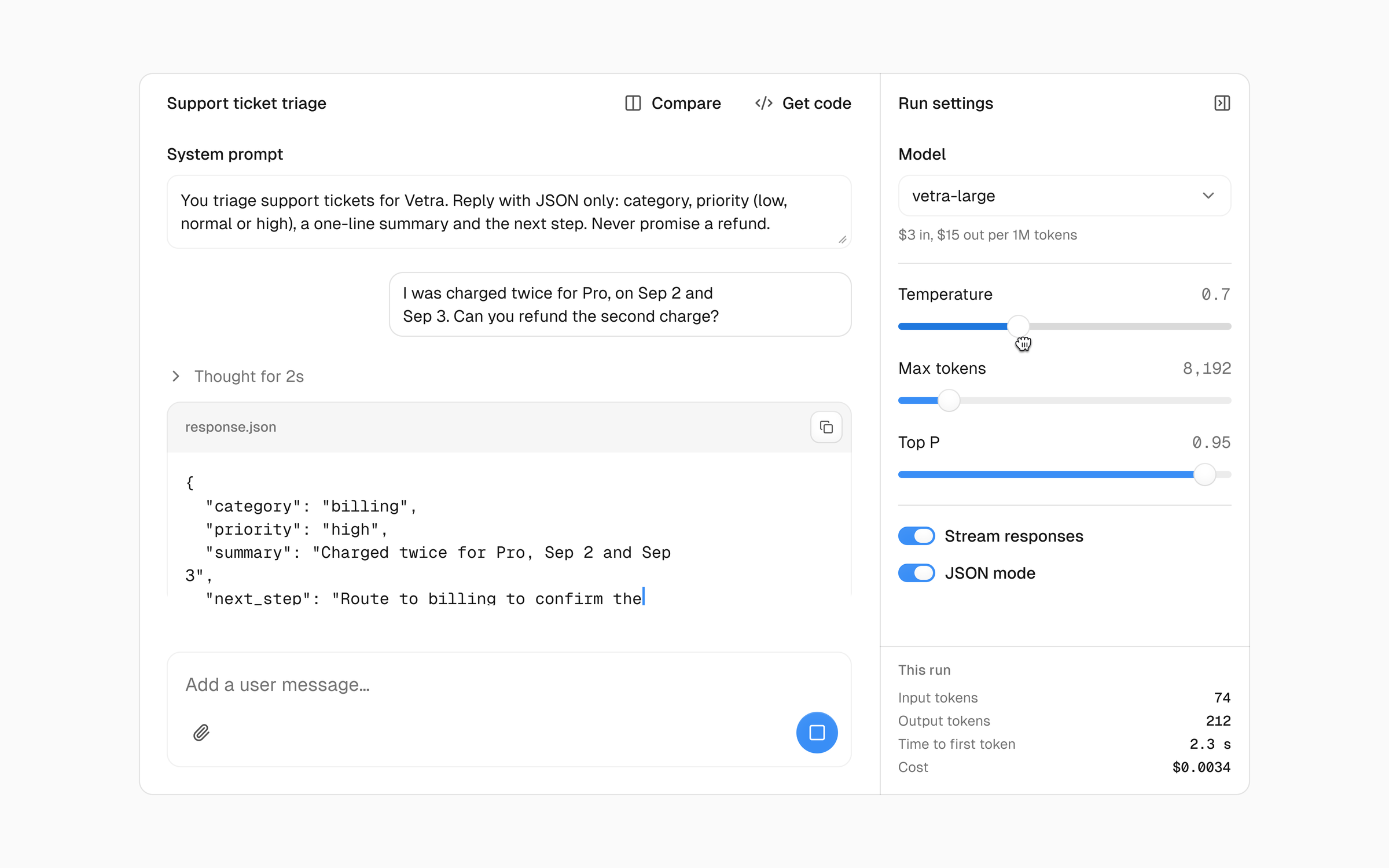The image size is (1389, 868).
Task: Collapse the Run settings panel icon
Action: pos(1222,103)
